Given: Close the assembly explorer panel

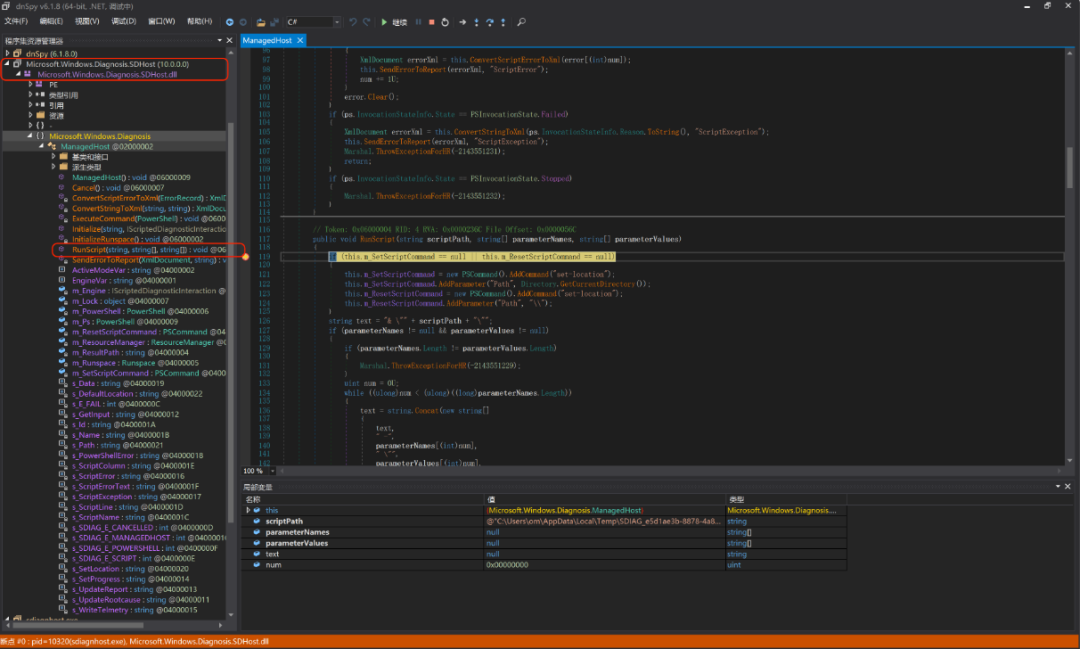Looking at the screenshot, I should click(x=230, y=41).
